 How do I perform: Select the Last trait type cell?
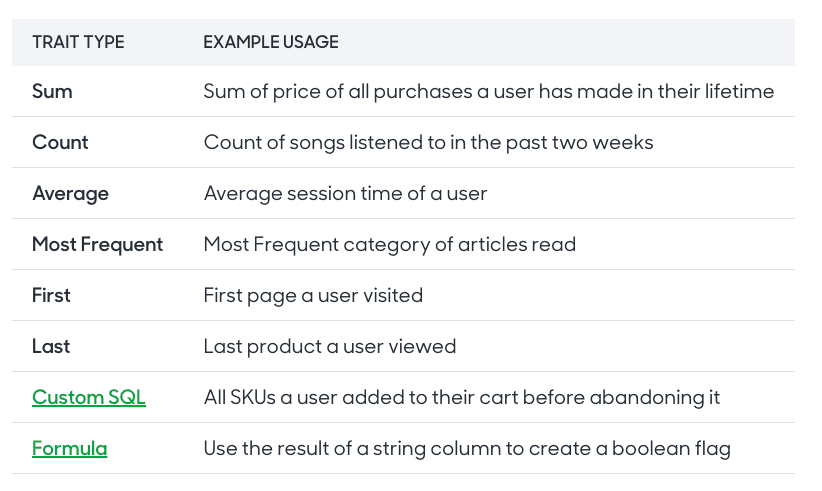pos(51,346)
